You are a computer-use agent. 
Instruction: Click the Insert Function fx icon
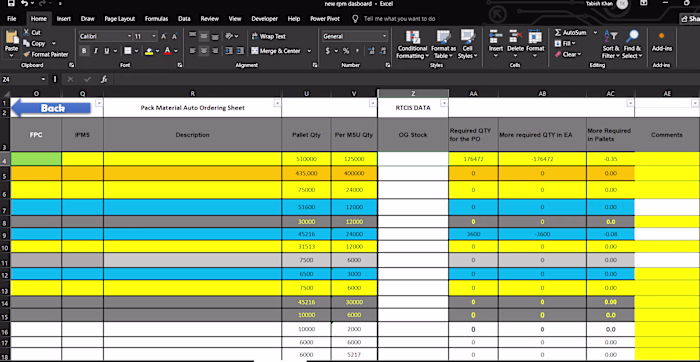point(104,79)
